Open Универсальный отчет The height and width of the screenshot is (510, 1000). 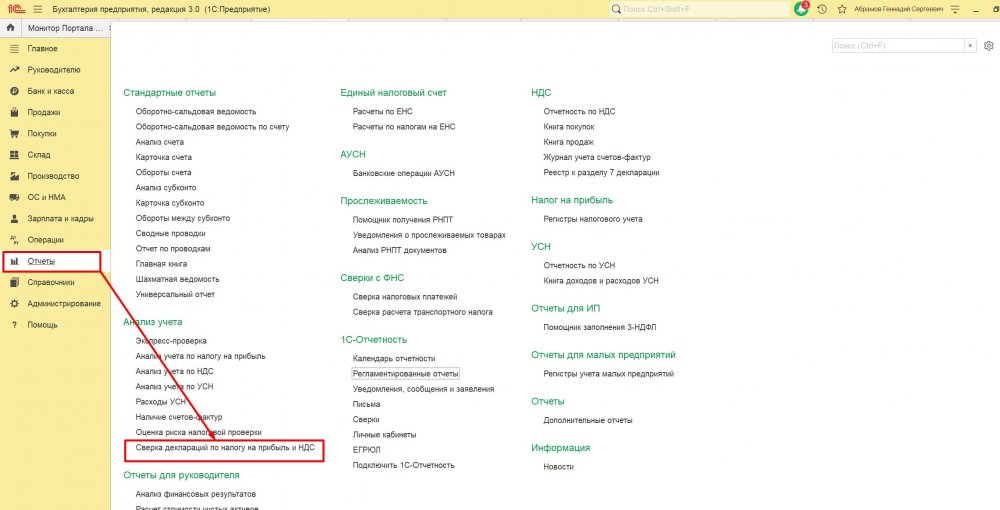click(x=175, y=294)
